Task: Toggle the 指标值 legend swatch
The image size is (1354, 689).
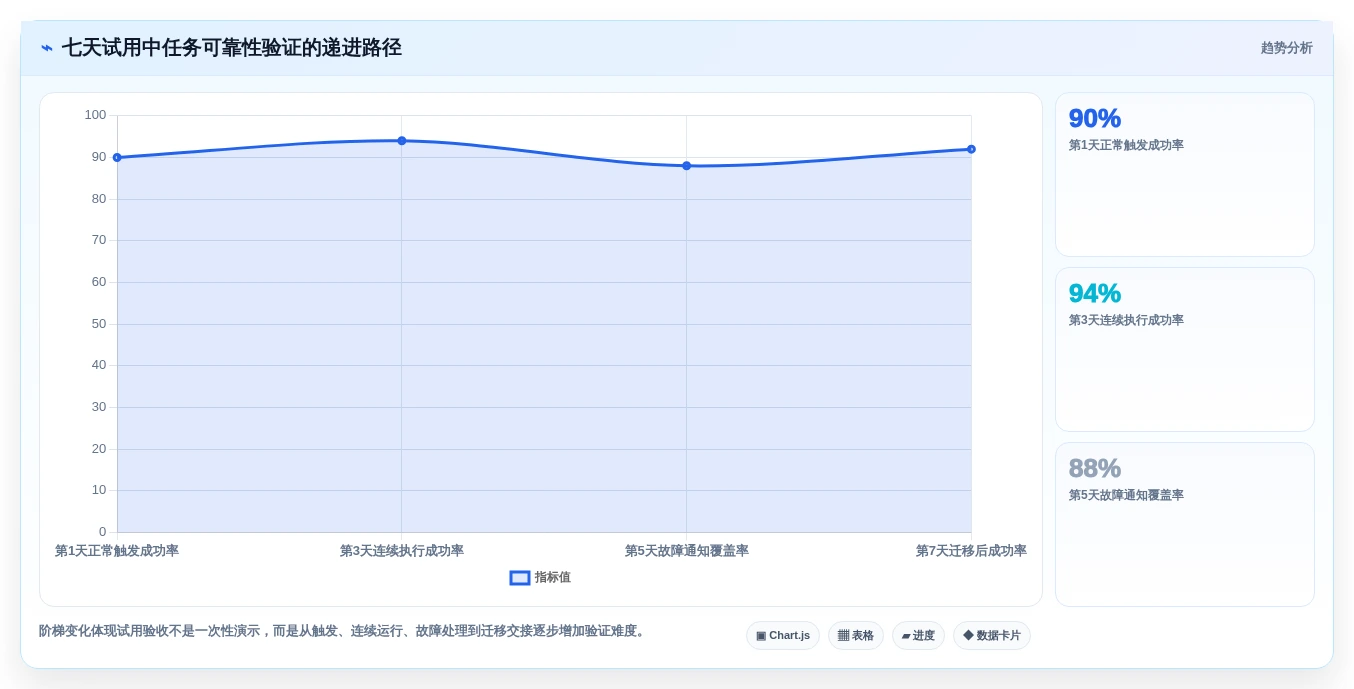Action: [x=520, y=578]
